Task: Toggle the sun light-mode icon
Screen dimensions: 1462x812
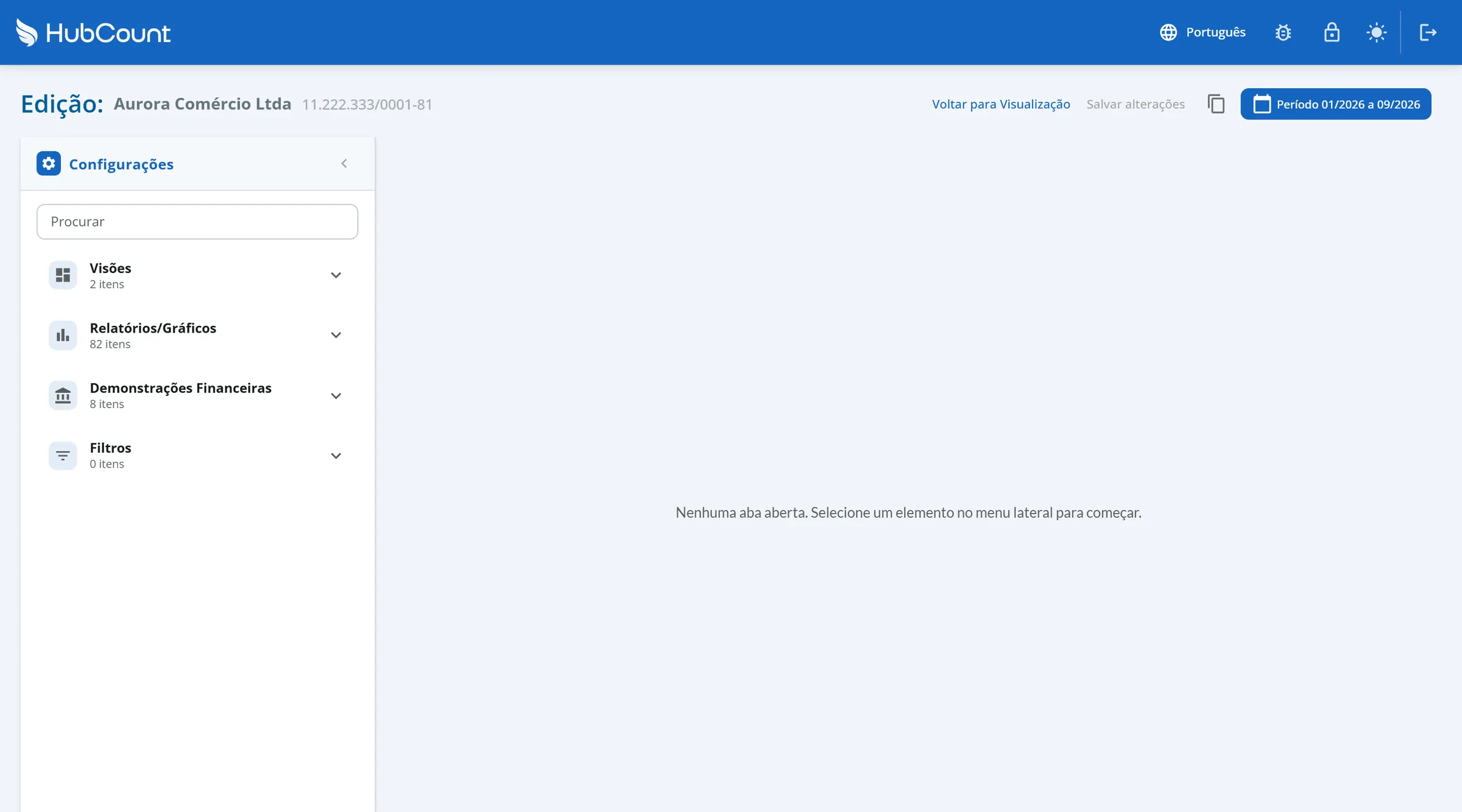Action: point(1376,32)
